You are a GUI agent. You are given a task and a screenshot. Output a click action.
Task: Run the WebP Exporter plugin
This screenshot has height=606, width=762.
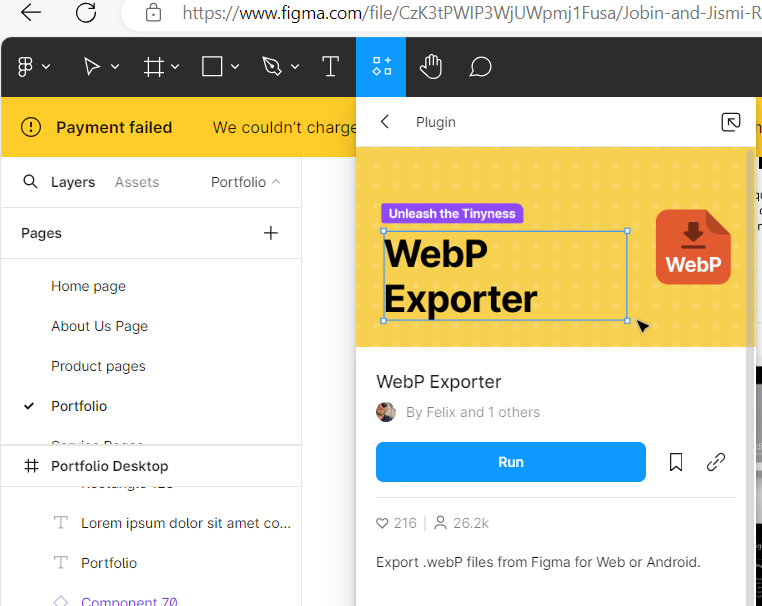pos(510,462)
